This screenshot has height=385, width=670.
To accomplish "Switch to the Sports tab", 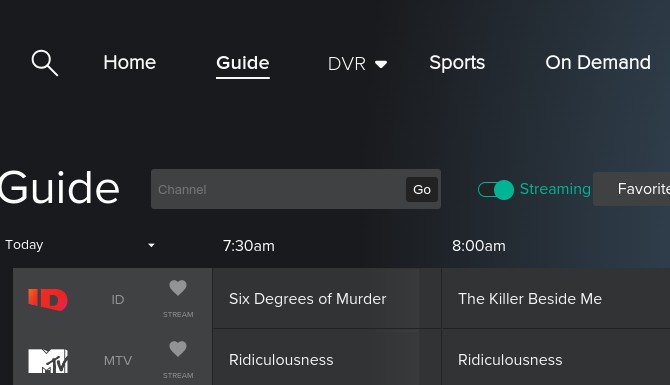I will [457, 63].
